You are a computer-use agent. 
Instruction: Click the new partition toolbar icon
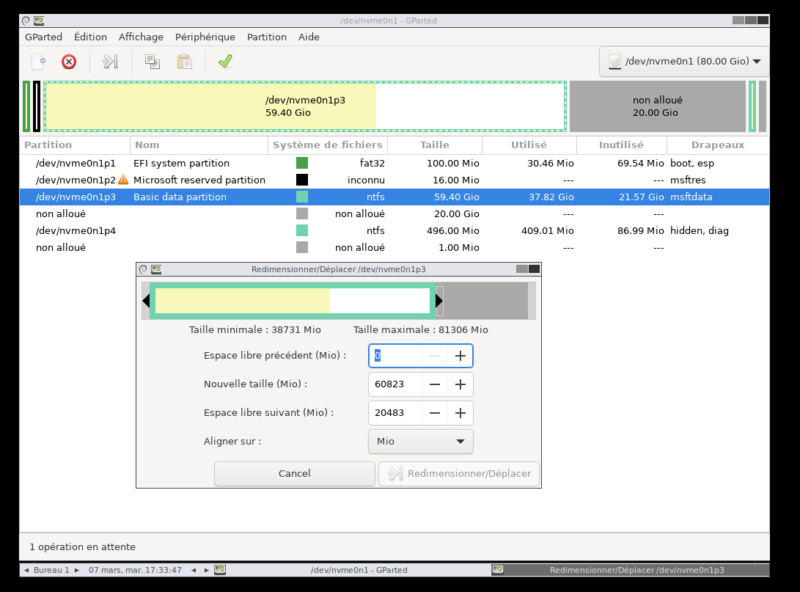[x=38, y=62]
